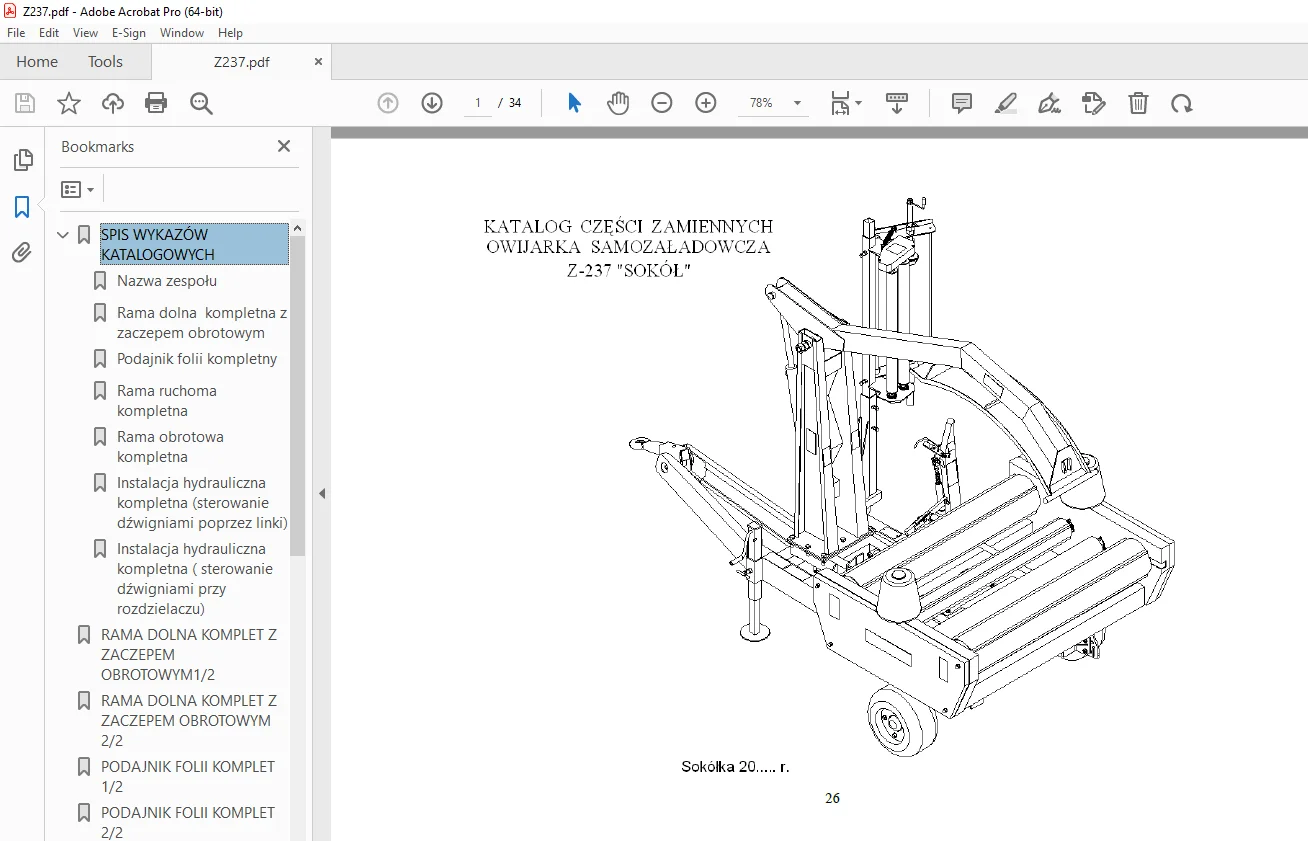Open the Nazwa zespołu bookmark
Viewport: 1308px width, 841px height.
167,281
